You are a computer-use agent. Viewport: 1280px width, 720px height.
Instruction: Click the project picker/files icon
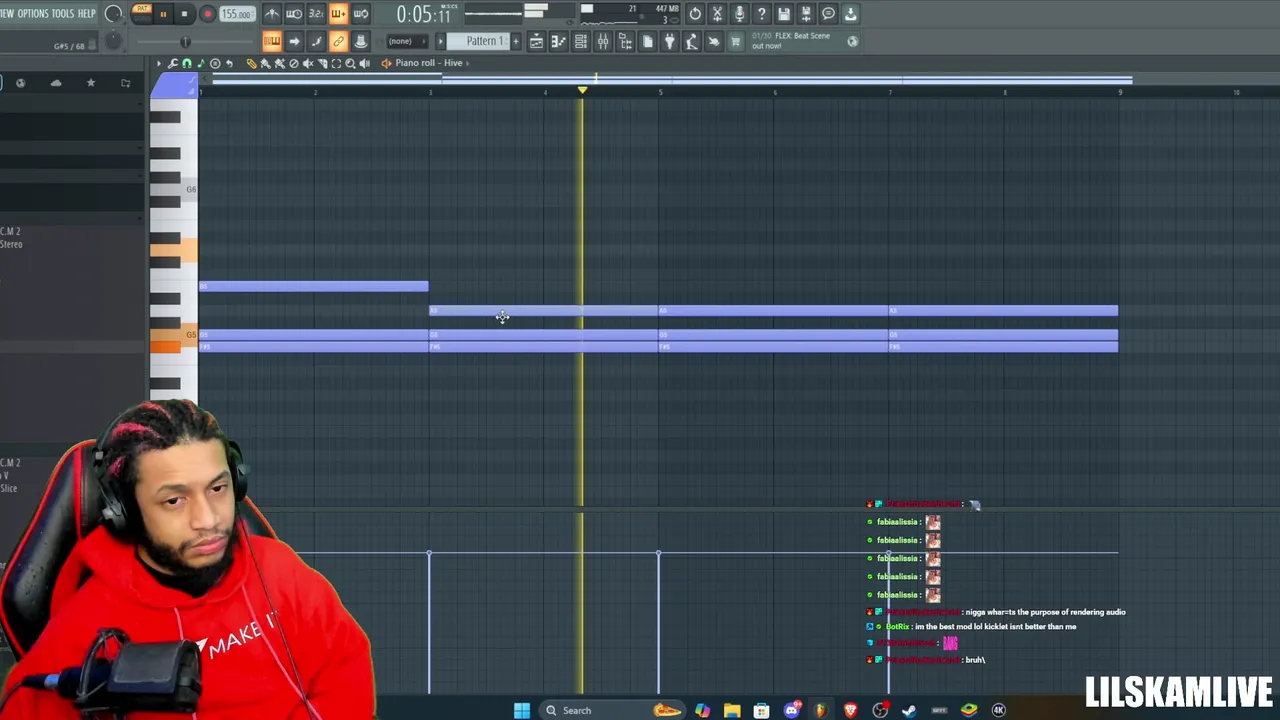pyautogui.click(x=647, y=41)
